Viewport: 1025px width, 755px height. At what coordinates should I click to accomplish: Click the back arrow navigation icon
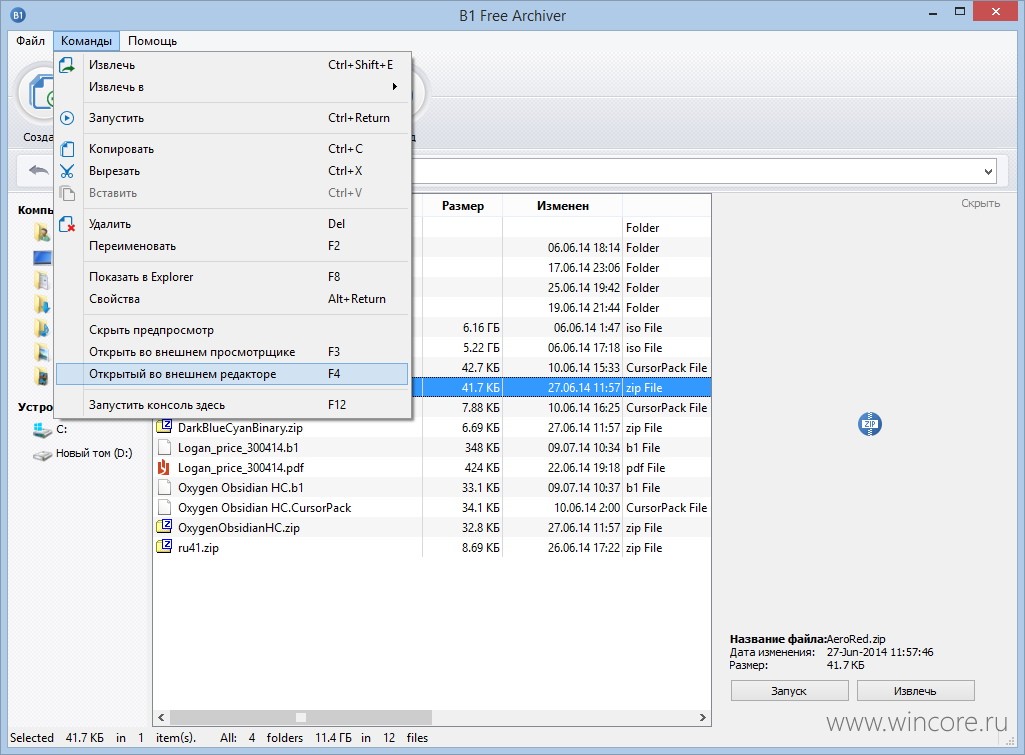[x=39, y=171]
